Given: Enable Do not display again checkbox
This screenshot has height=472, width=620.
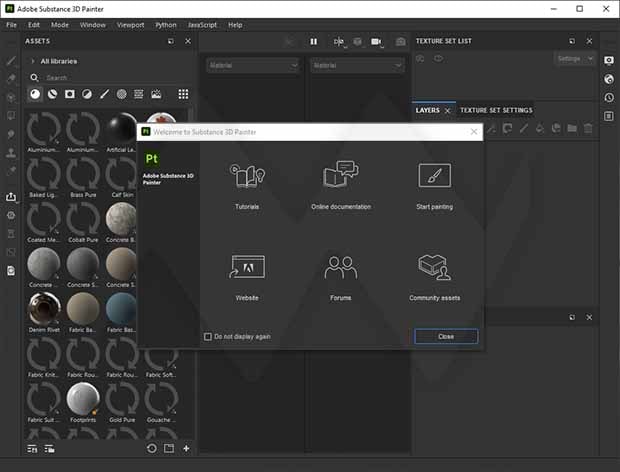Looking at the screenshot, I should point(208,336).
